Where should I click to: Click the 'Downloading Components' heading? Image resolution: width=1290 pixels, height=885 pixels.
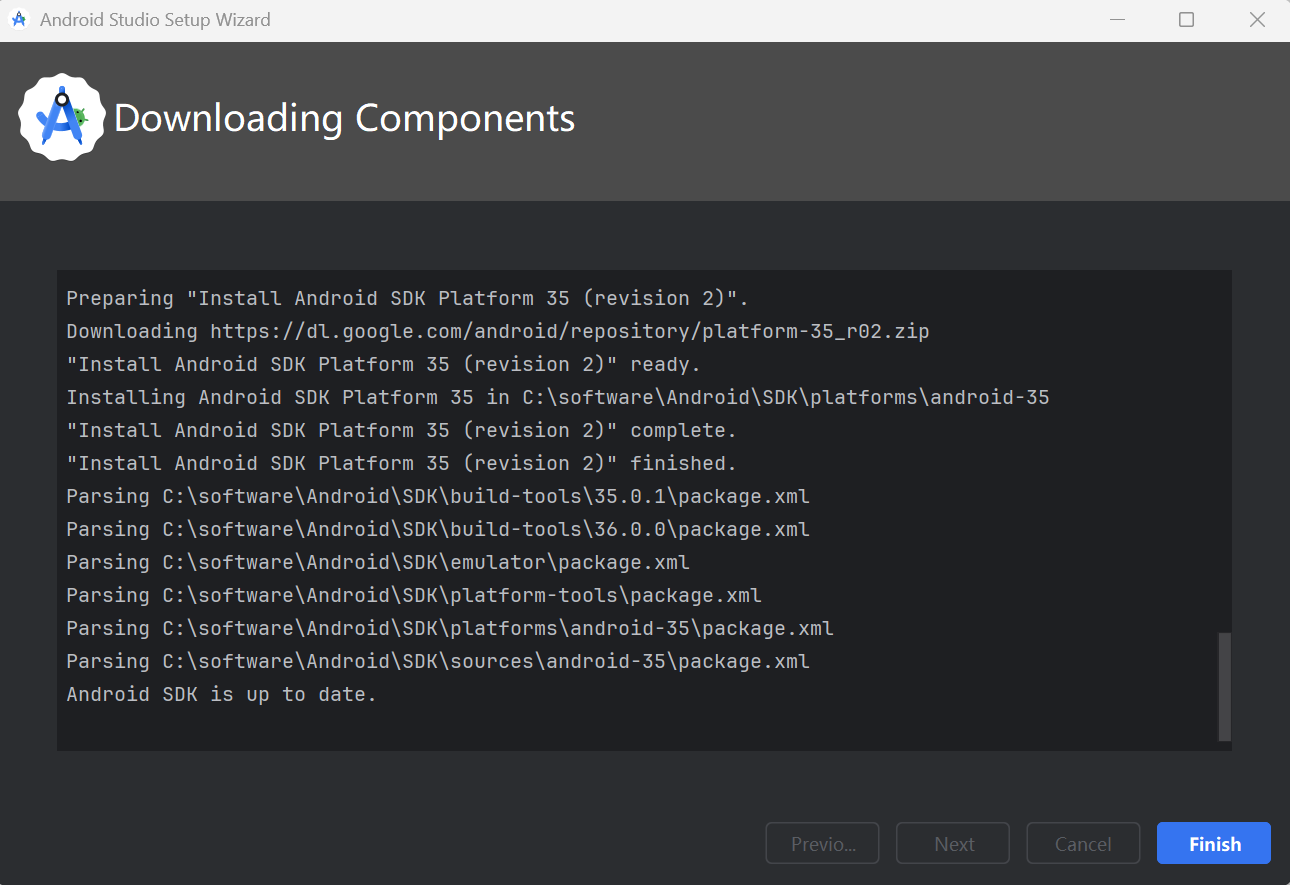click(x=344, y=118)
